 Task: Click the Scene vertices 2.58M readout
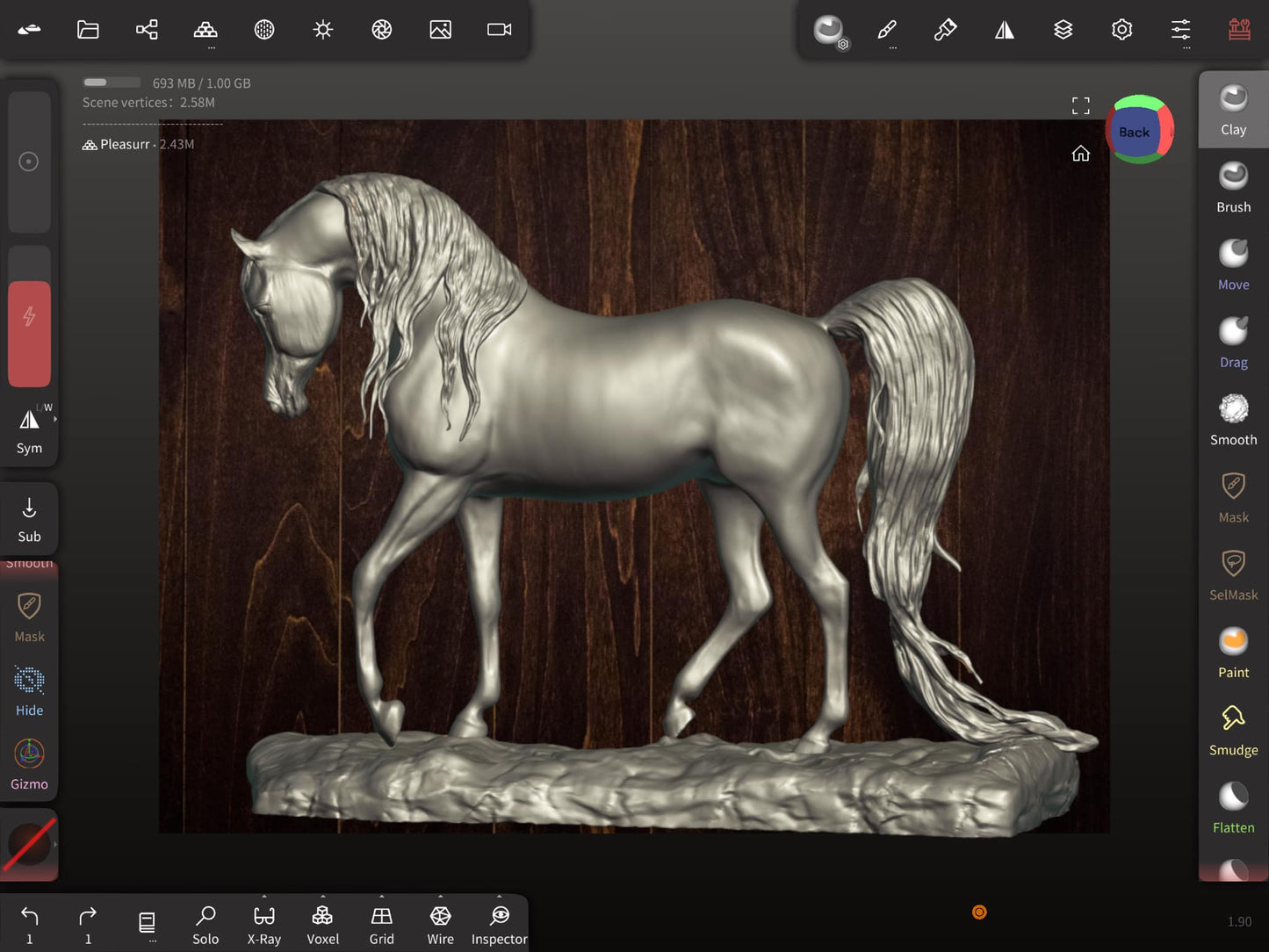(x=148, y=103)
